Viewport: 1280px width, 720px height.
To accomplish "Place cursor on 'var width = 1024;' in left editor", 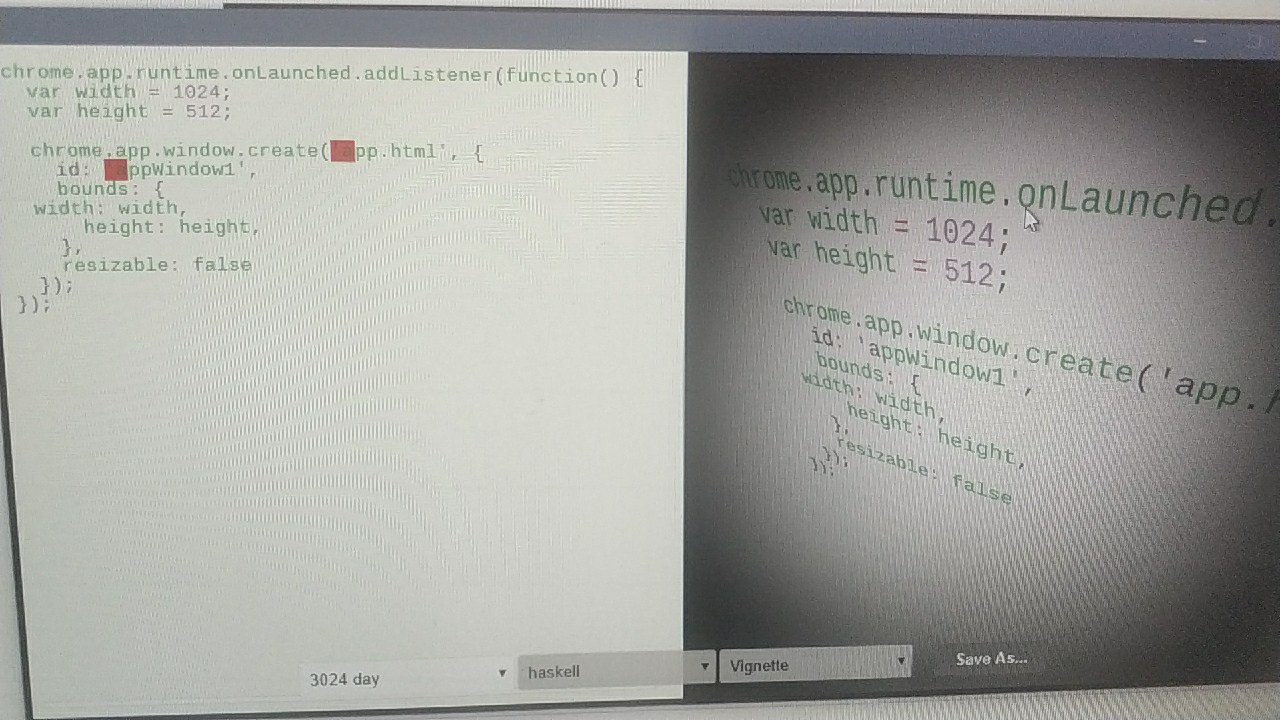I will coord(129,93).
